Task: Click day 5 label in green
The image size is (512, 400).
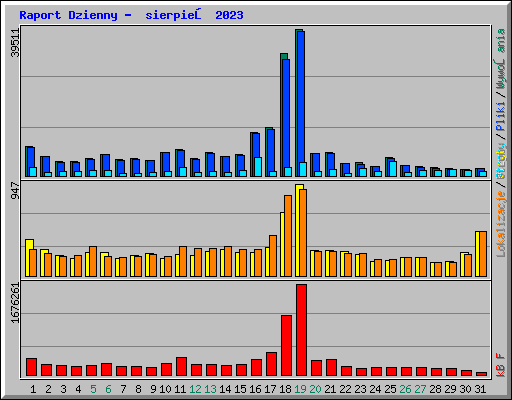Action: (x=93, y=389)
